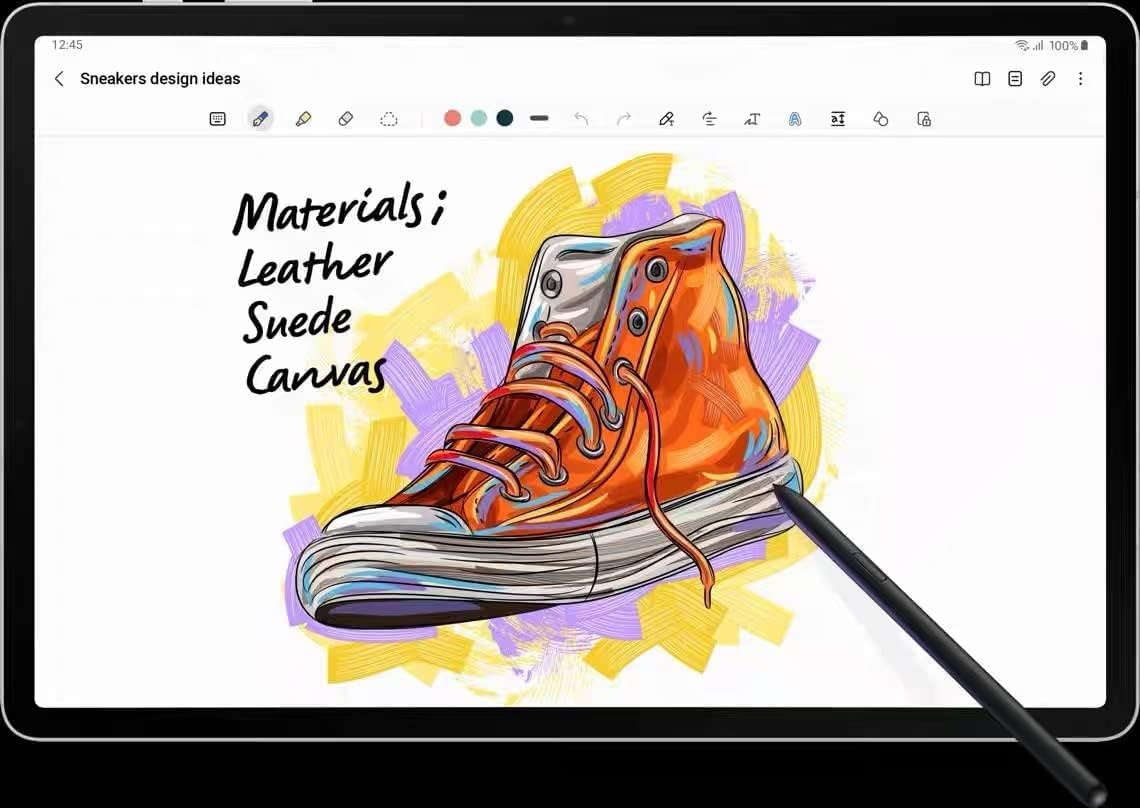Select the red color swatch

tap(452, 118)
